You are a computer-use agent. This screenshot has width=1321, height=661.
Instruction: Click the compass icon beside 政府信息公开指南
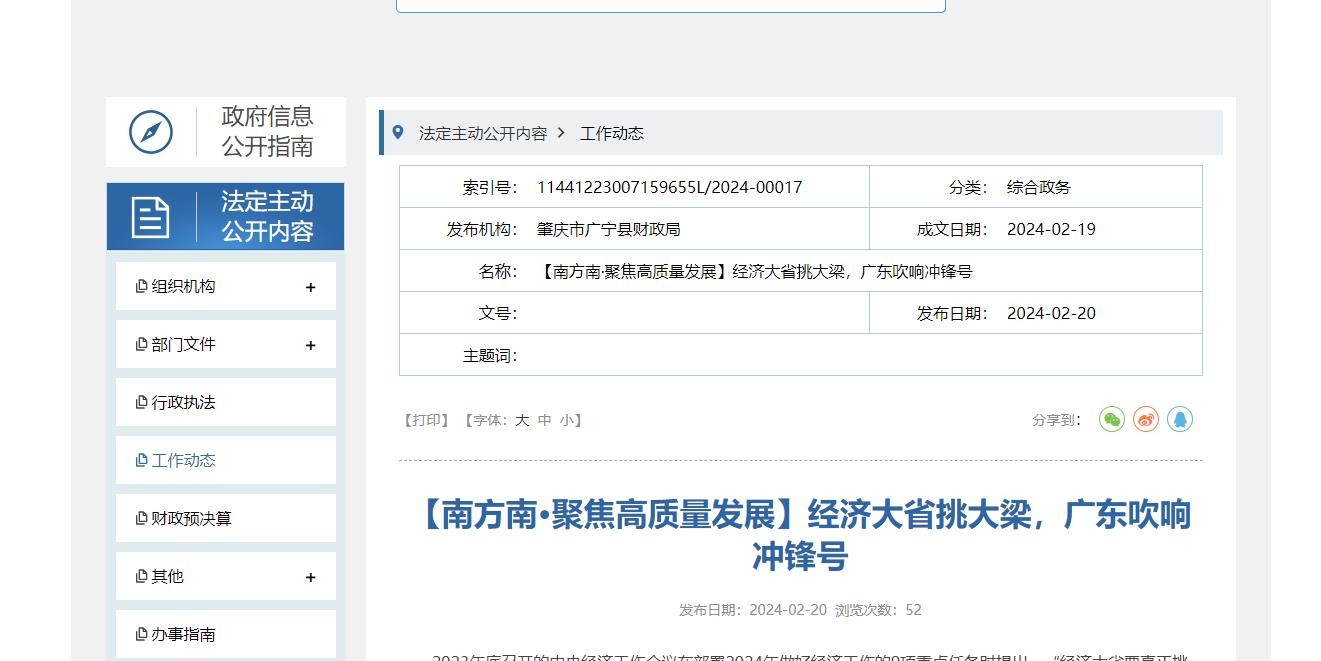tap(151, 132)
